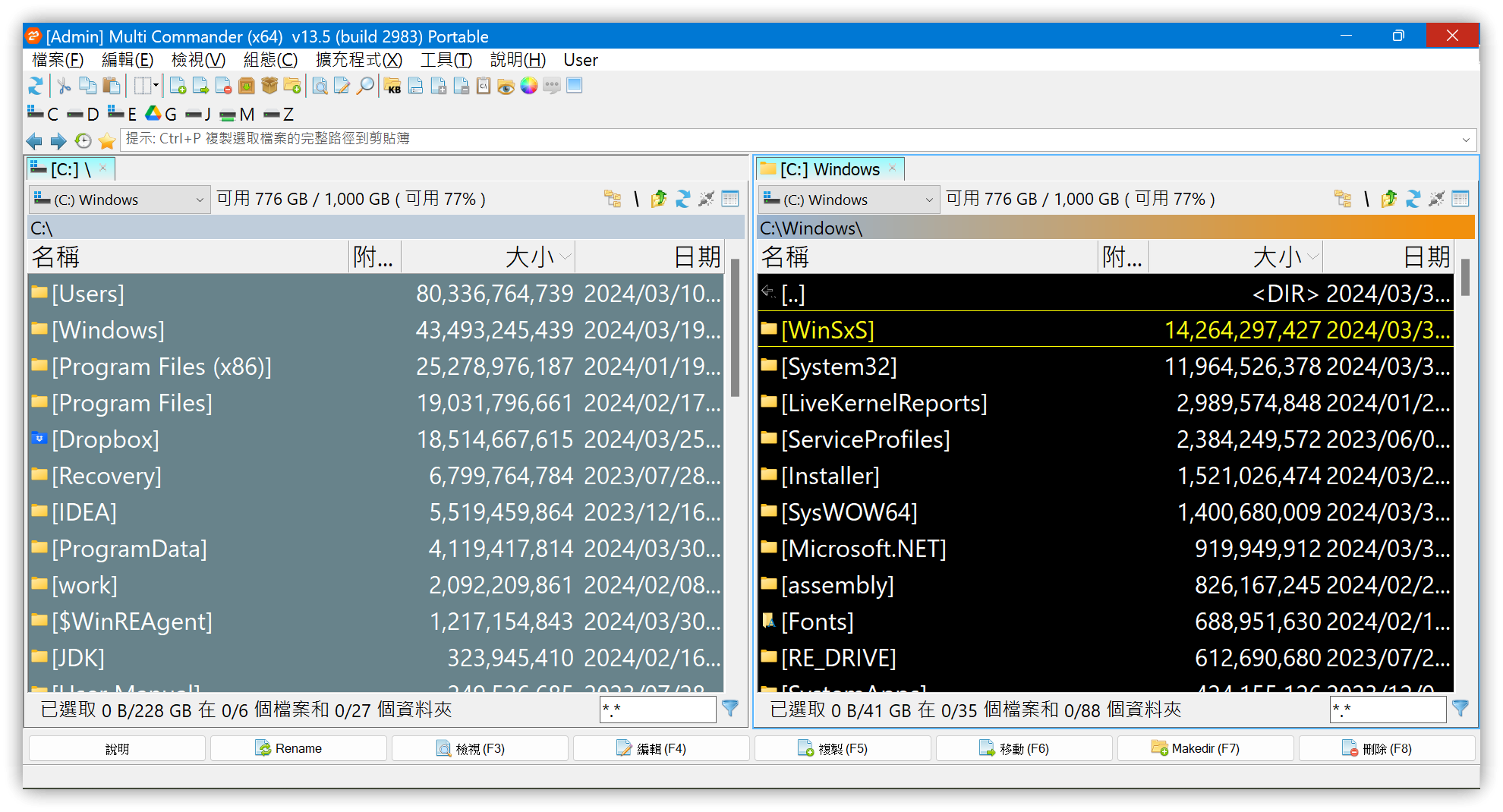The height and width of the screenshot is (812, 1503).
Task: Click the left panel go up folder icon
Action: point(659,199)
